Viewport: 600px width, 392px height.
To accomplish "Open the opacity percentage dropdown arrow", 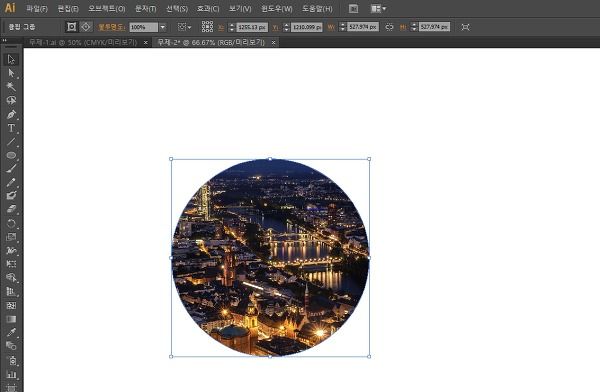I will click(x=163, y=27).
